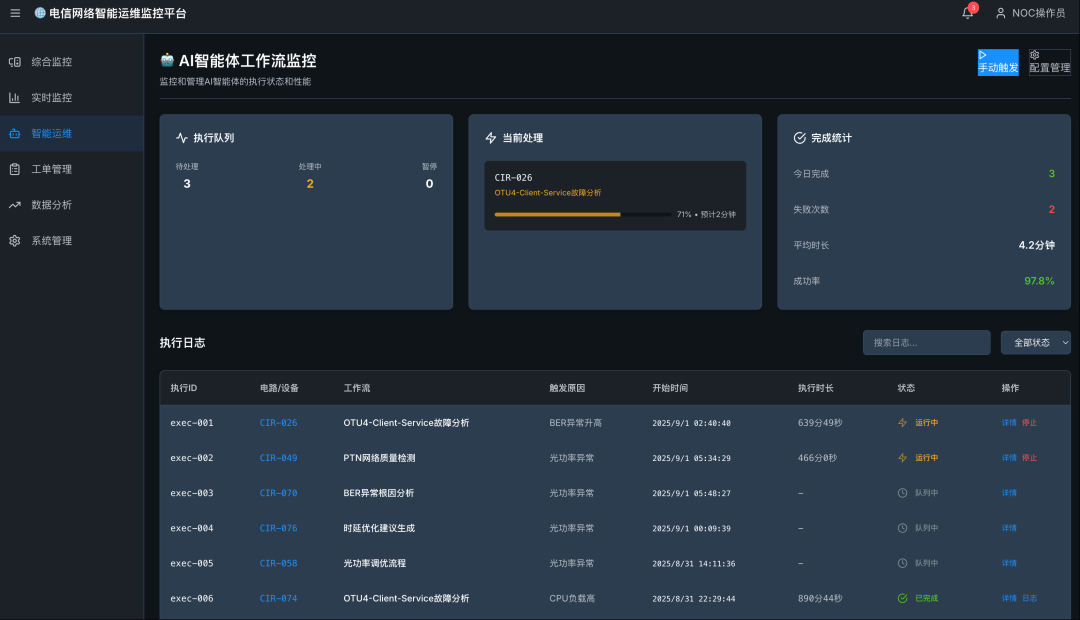Open 系统管理 in the sidebar
Image resolution: width=1080 pixels, height=620 pixels.
point(72,241)
